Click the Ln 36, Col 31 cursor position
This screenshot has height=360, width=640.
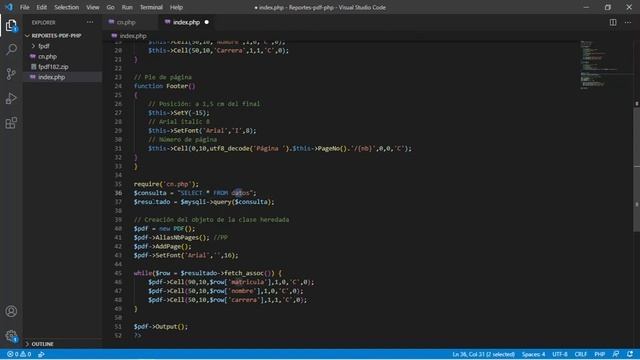pos(483,354)
